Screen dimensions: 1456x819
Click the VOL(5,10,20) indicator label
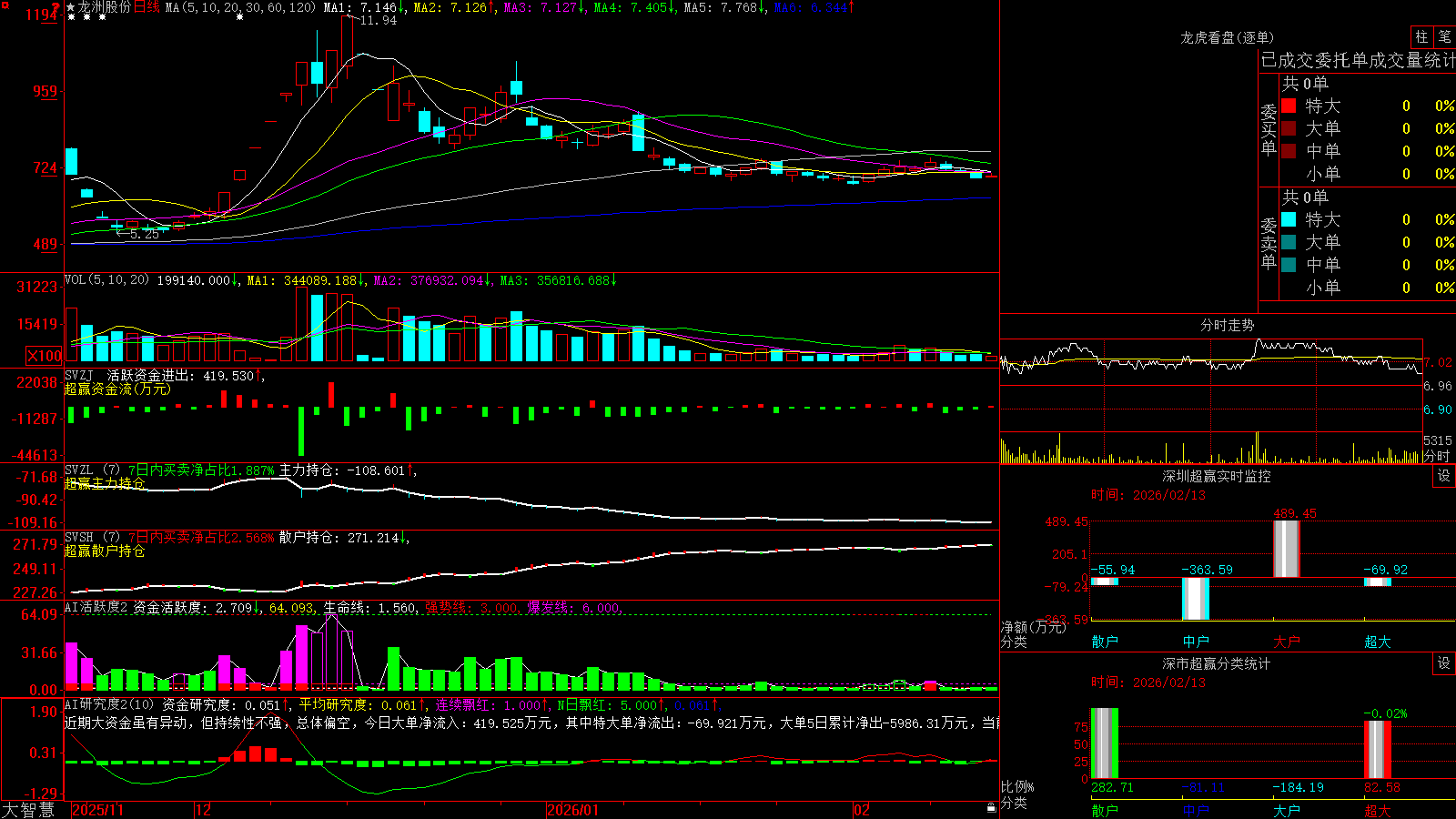click(106, 280)
